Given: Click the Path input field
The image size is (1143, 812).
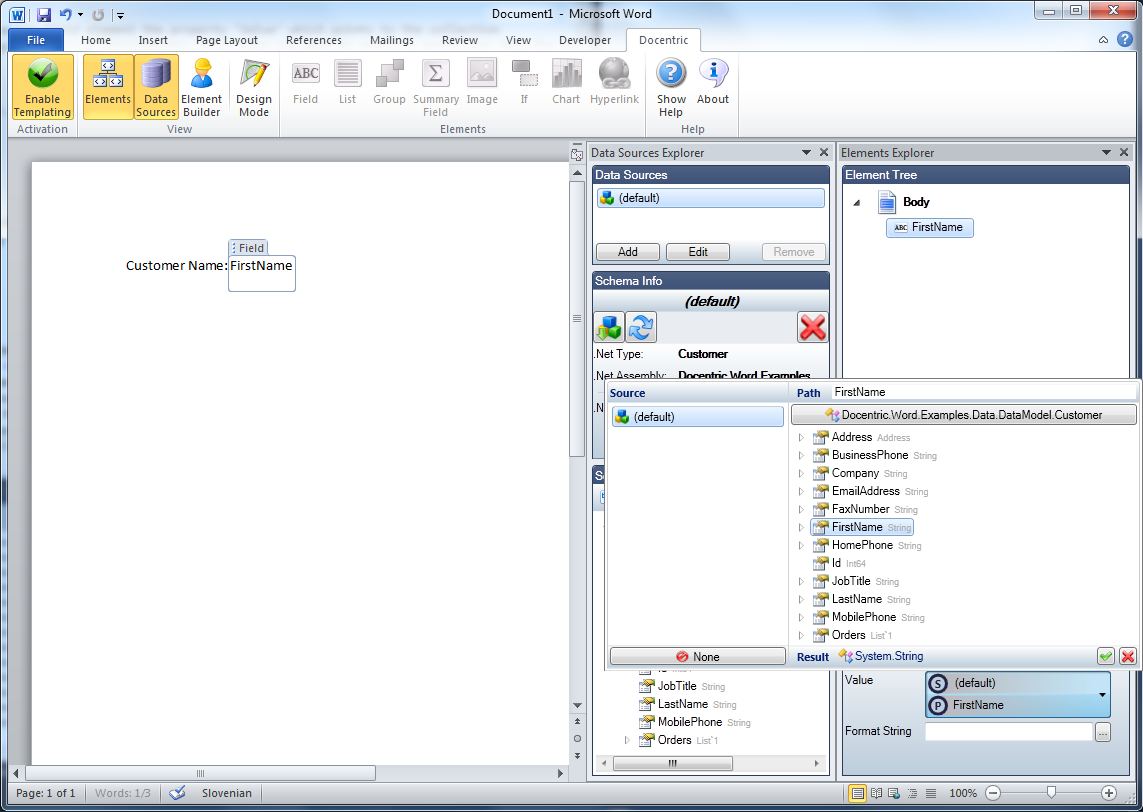Looking at the screenshot, I should coord(983,392).
